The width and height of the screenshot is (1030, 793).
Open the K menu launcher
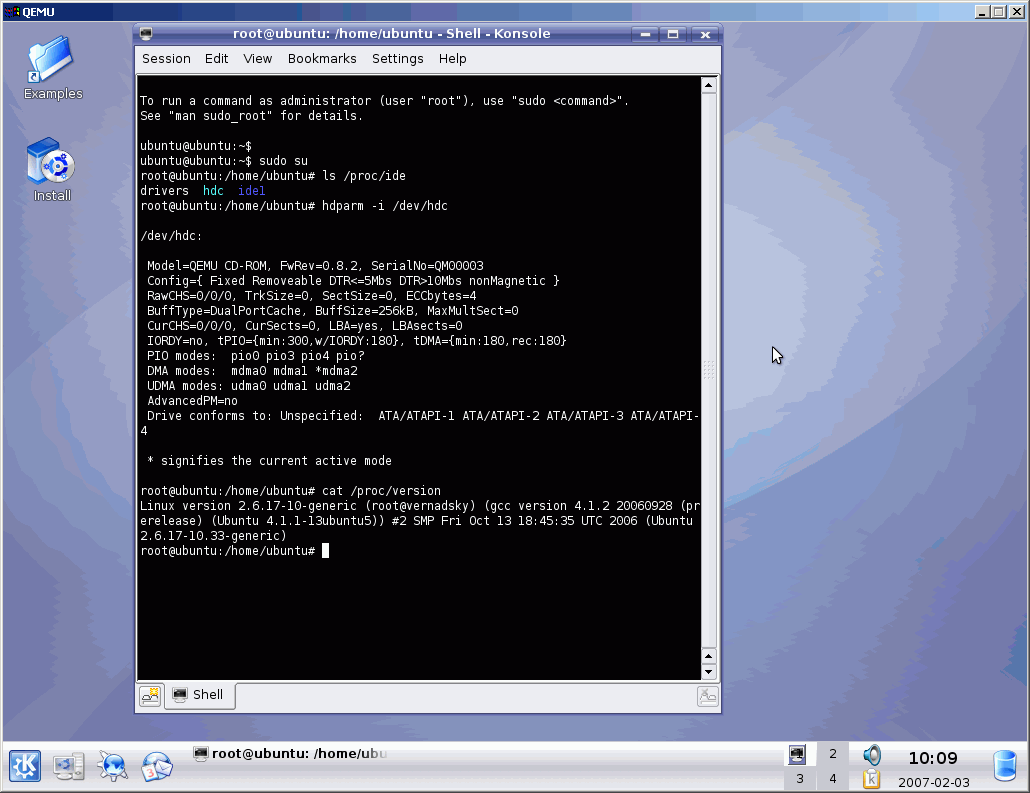pos(25,766)
